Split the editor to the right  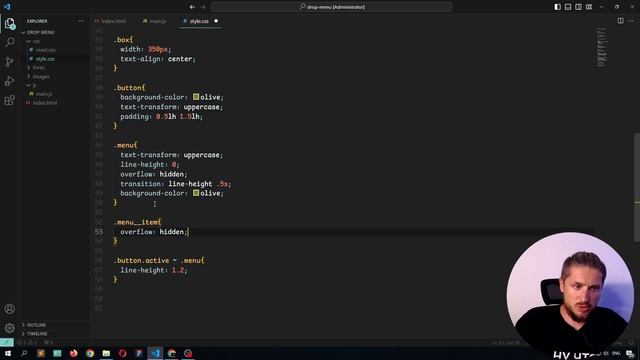(x=620, y=21)
